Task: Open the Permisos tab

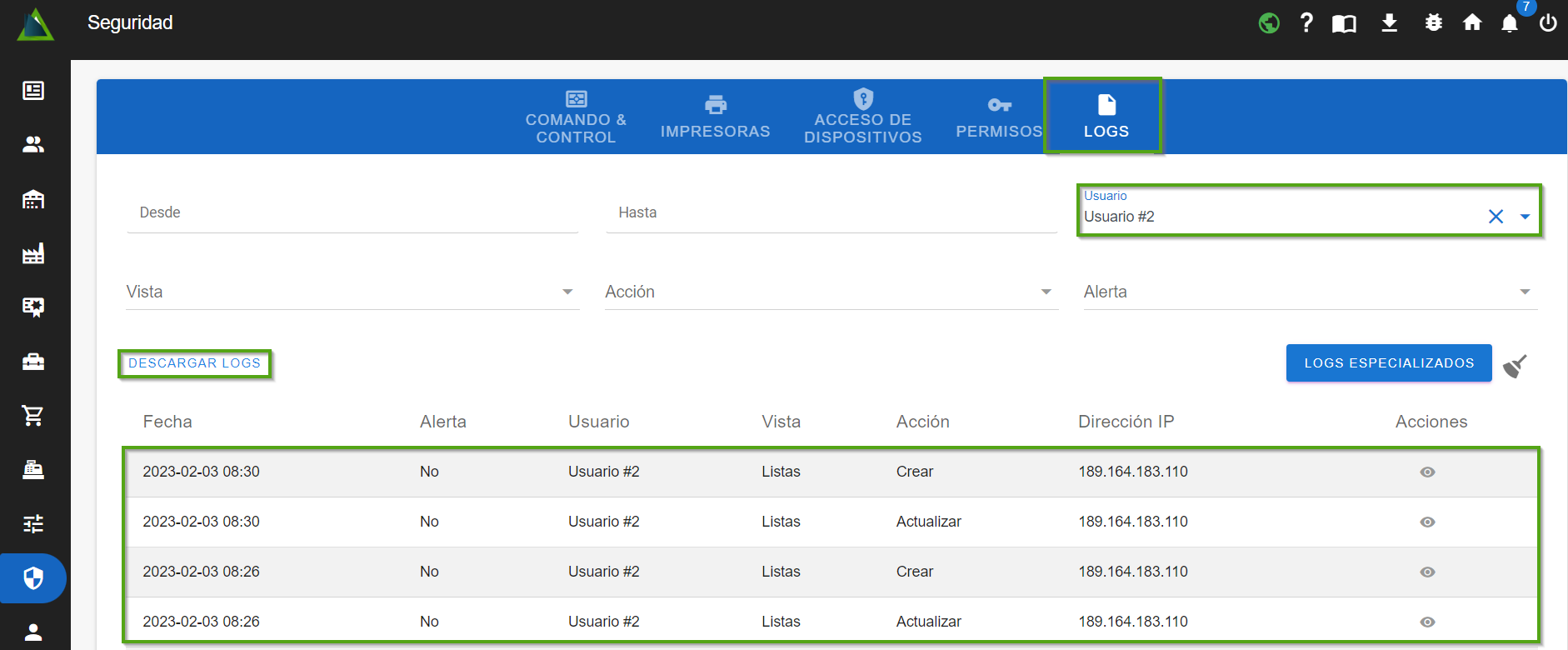Action: [999, 117]
